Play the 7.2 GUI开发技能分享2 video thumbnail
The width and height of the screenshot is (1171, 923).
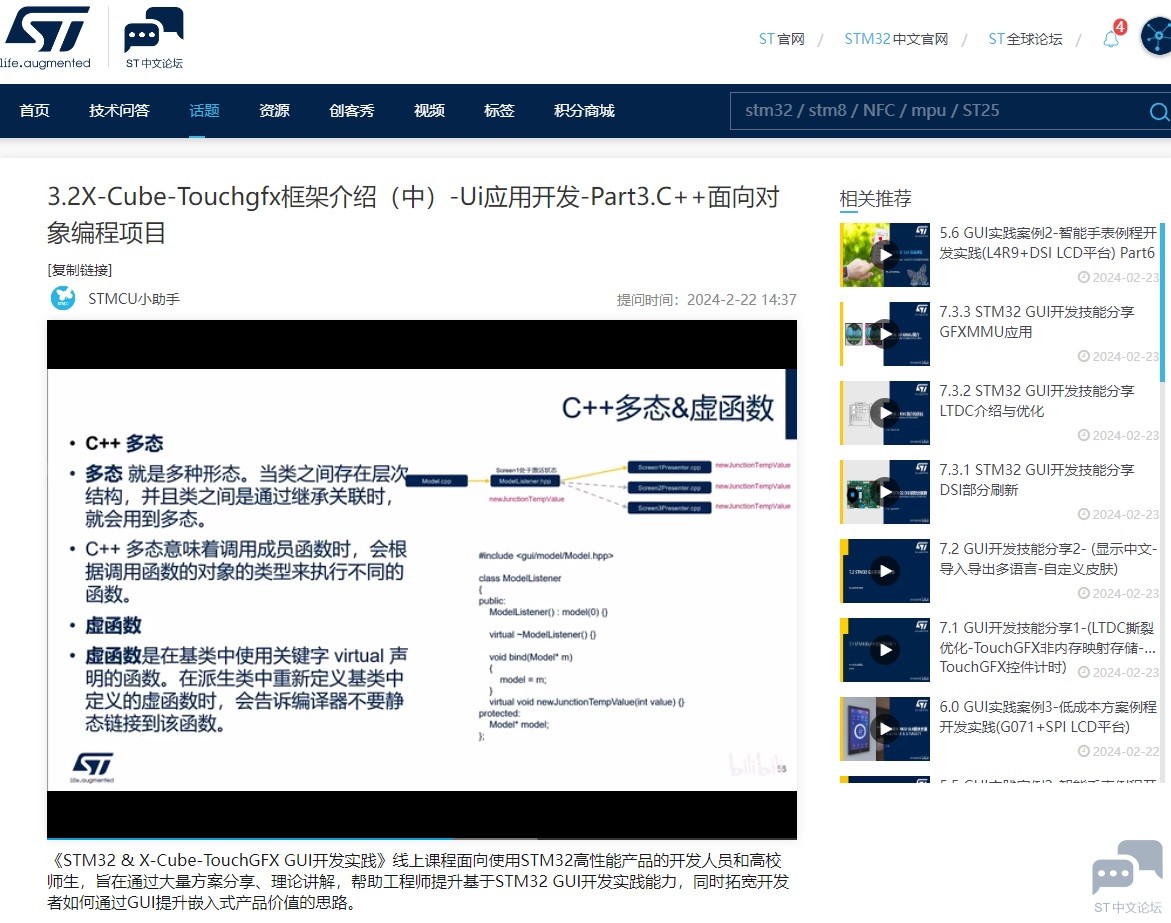click(885, 571)
